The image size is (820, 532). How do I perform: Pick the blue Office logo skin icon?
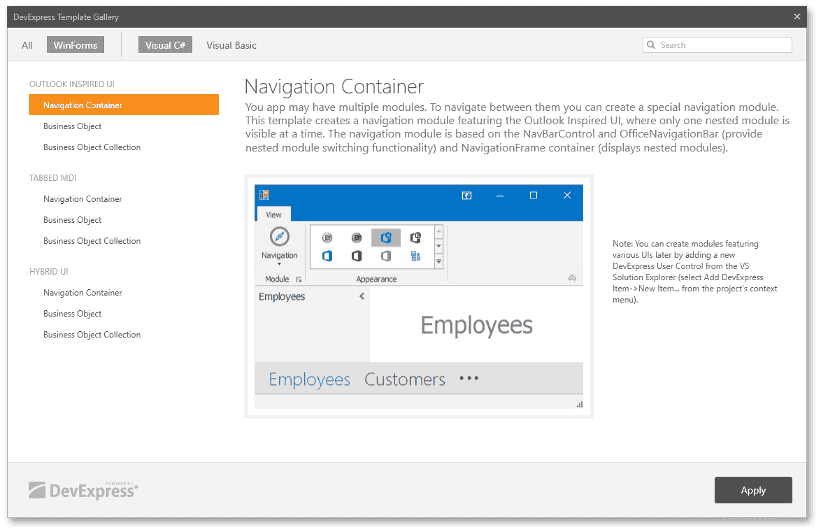click(327, 256)
